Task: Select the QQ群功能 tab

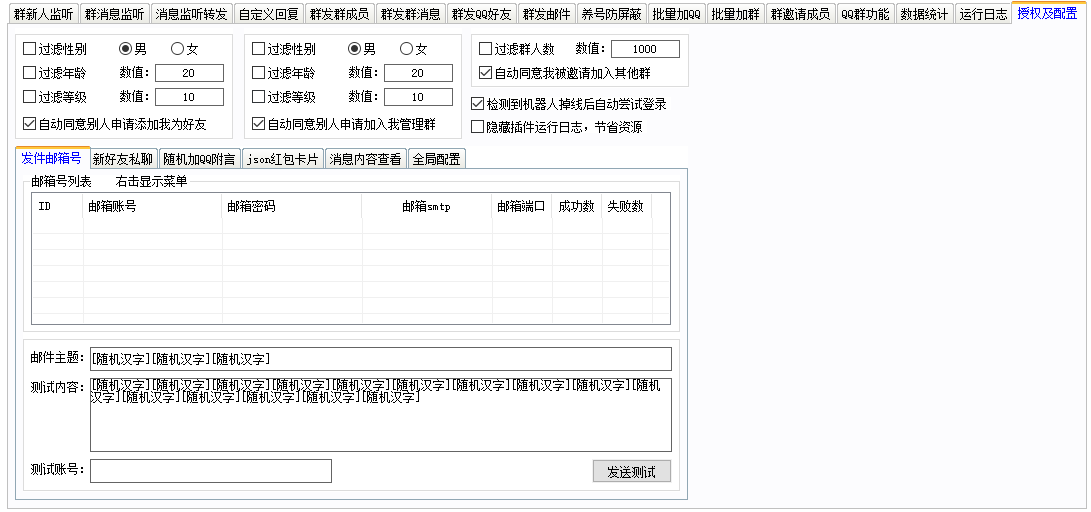Action: 865,14
